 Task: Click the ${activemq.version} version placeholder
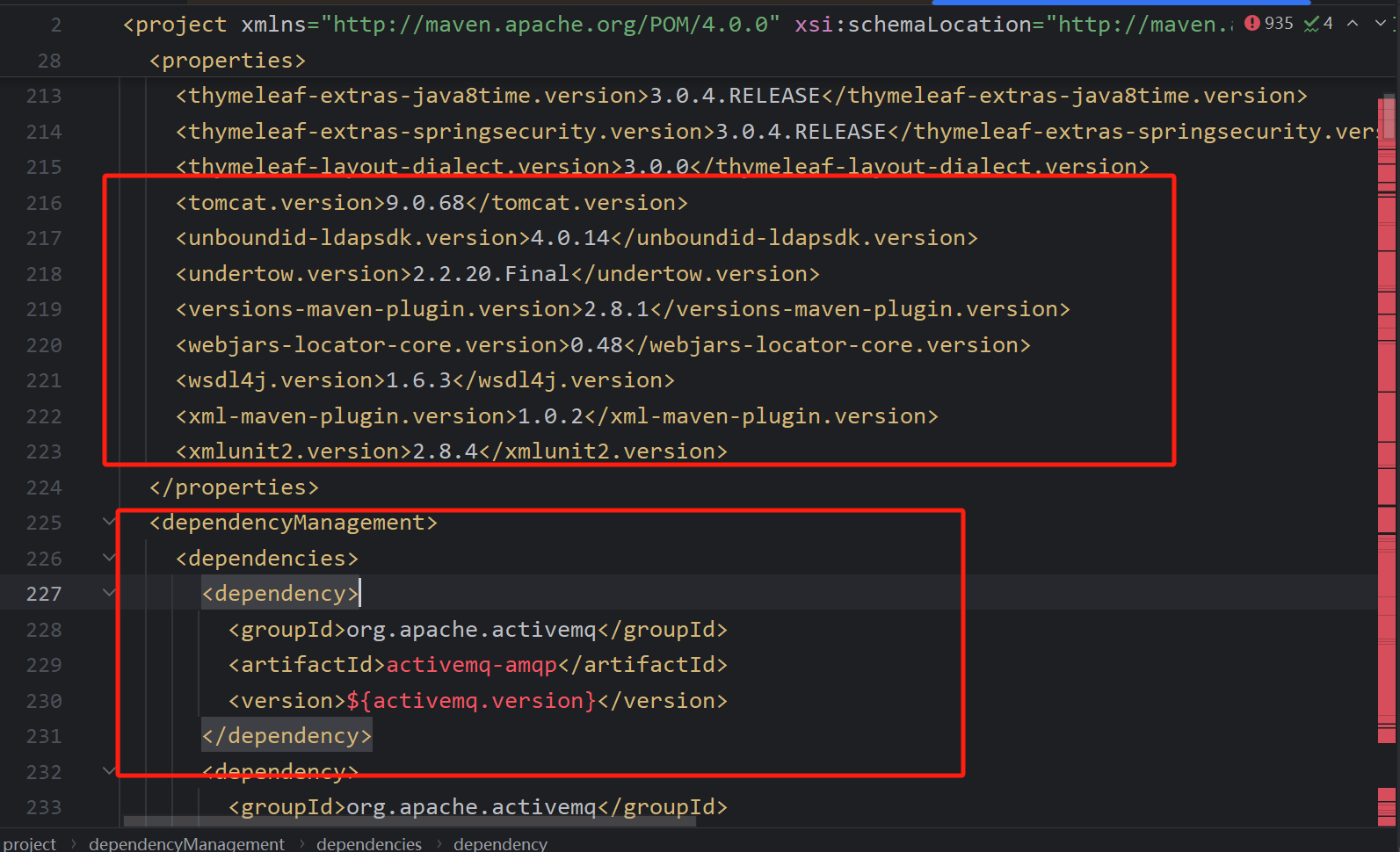click(471, 701)
